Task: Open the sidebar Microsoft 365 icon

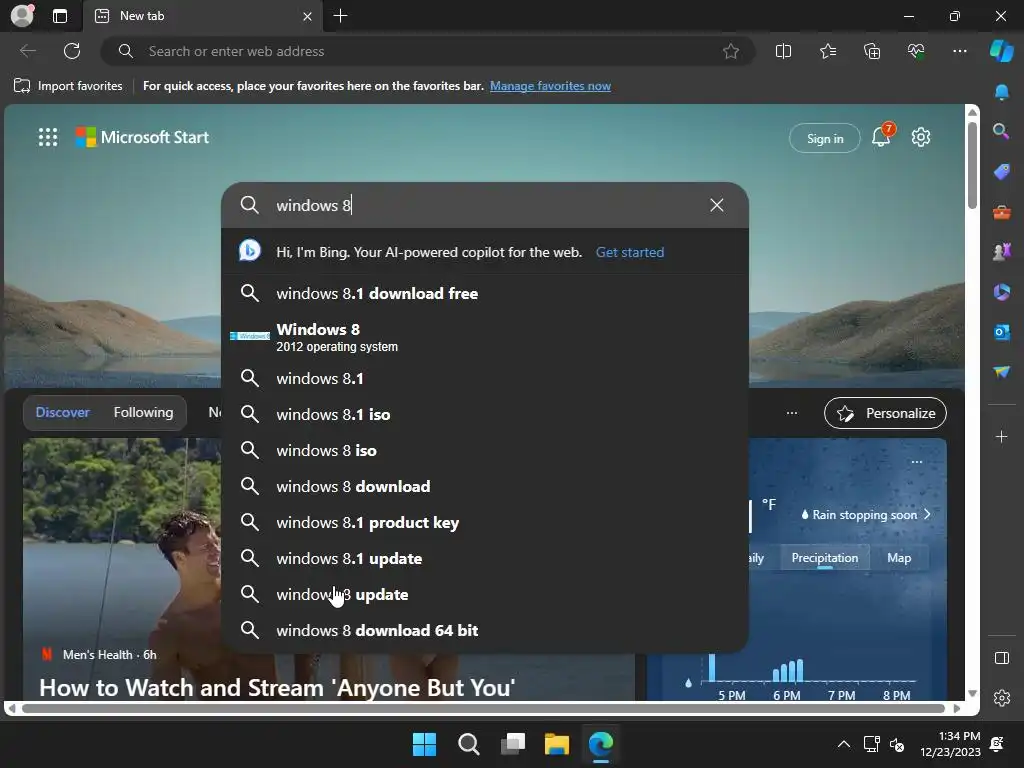Action: [1002, 292]
